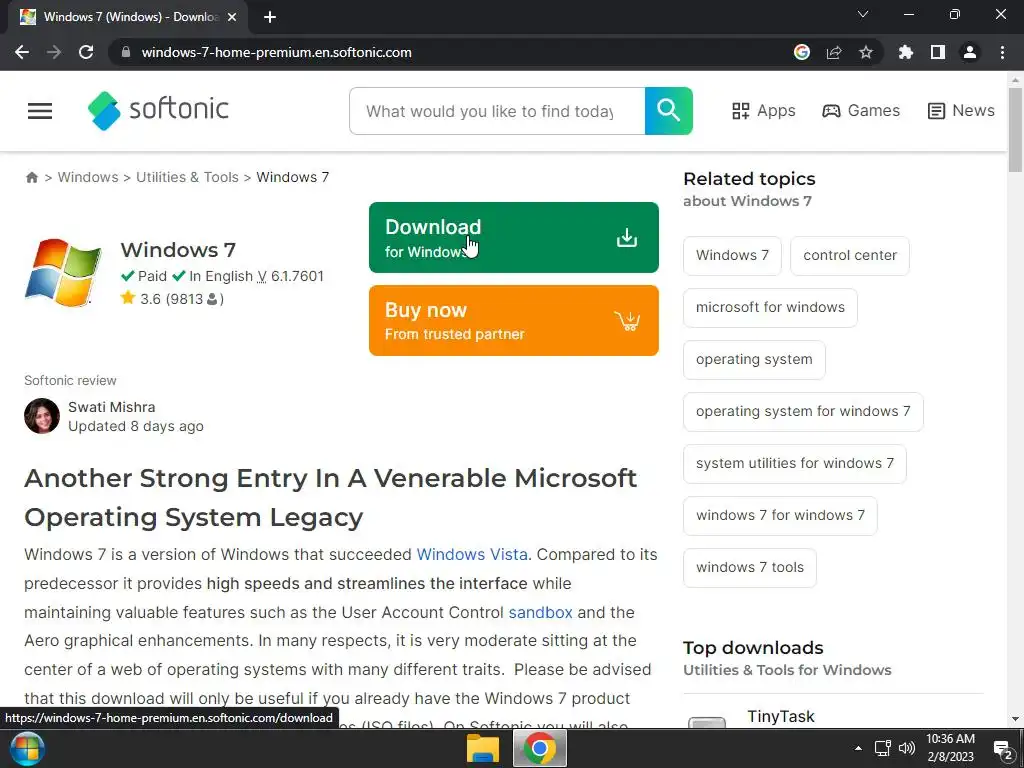Select the 'control center' topic tag
1024x768 pixels.
click(850, 255)
